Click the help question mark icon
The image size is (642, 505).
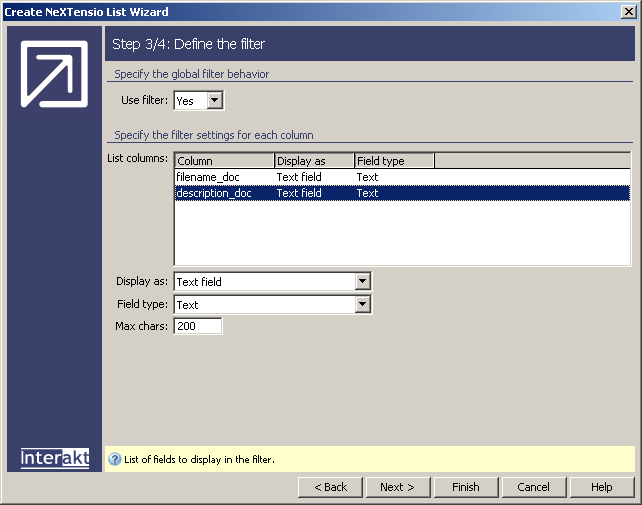coord(114,459)
